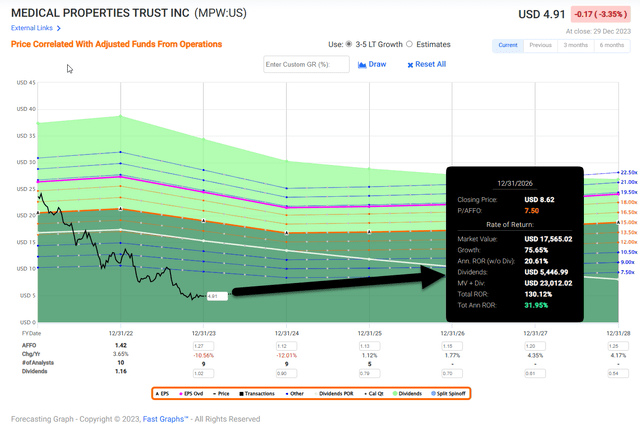Switch to the 6 months tab
The image size is (640, 425).
click(x=611, y=45)
